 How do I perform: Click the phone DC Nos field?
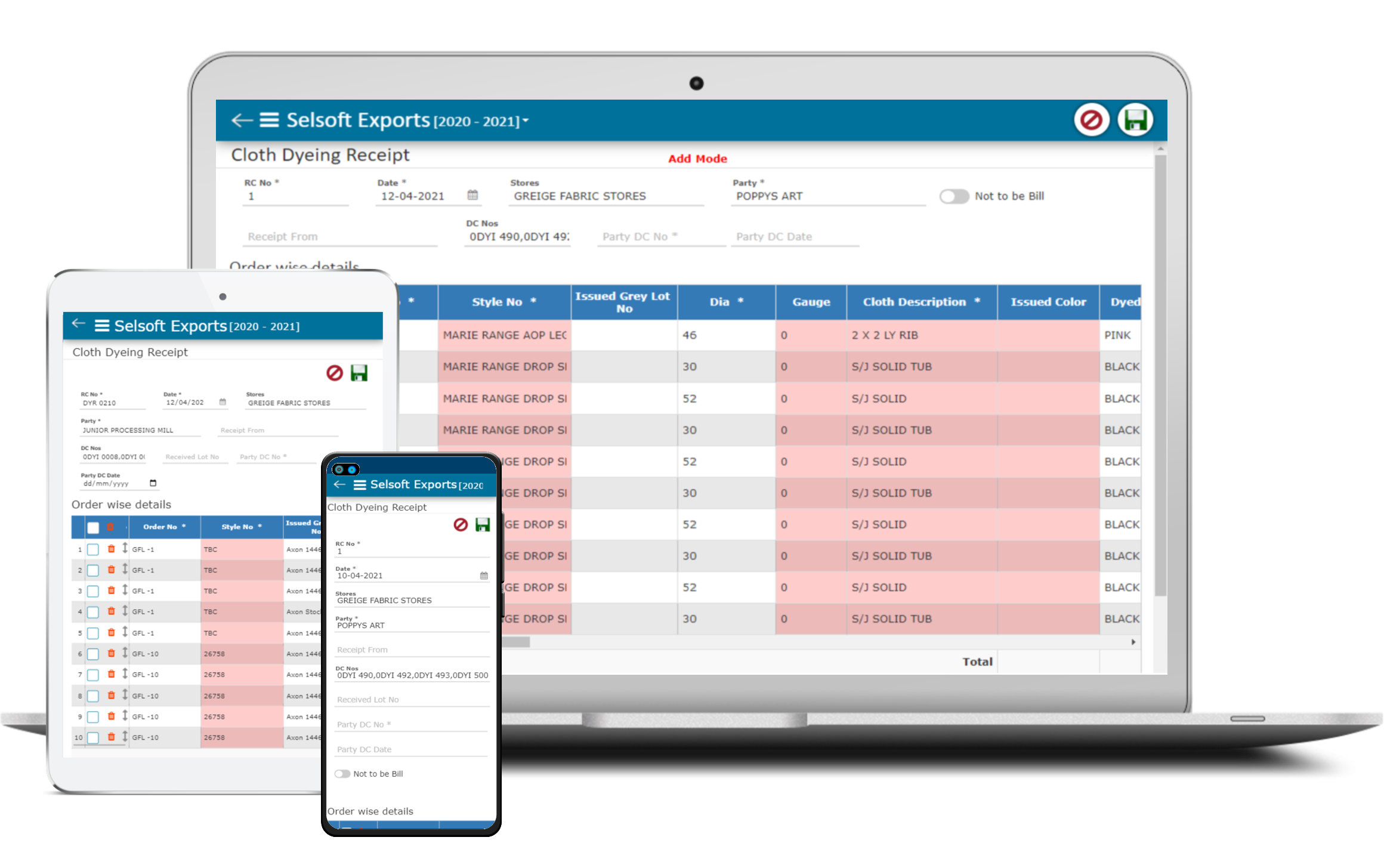412,675
